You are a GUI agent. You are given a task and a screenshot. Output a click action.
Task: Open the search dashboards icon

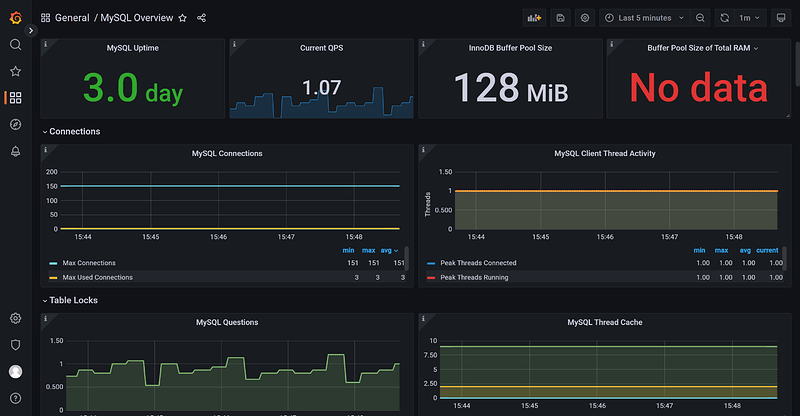point(15,44)
